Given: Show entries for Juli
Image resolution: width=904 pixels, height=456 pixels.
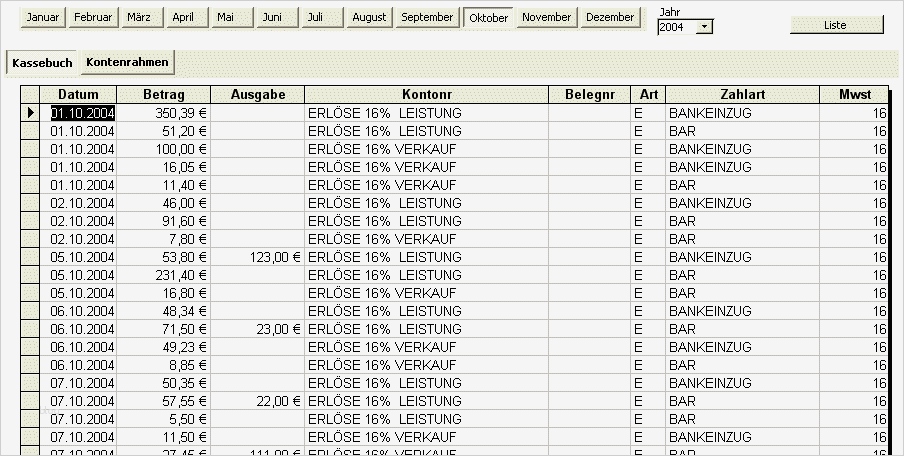Looking at the screenshot, I should [322, 17].
